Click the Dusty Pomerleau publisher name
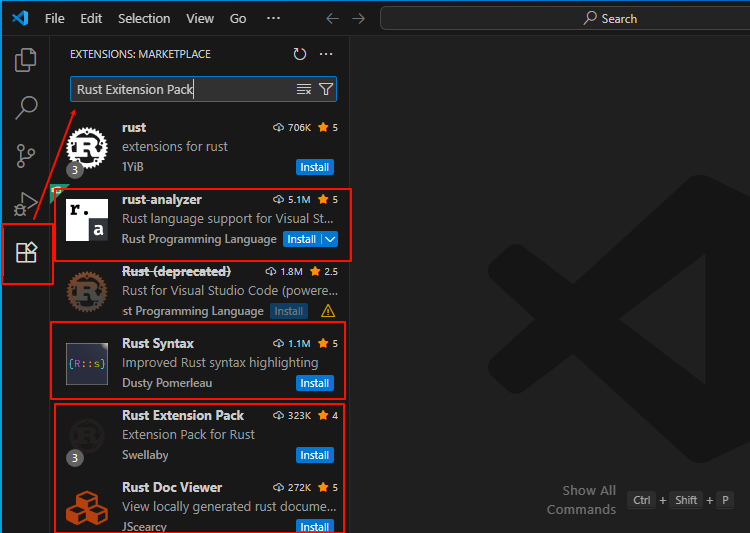Viewport: 750px width, 533px height. coord(167,383)
